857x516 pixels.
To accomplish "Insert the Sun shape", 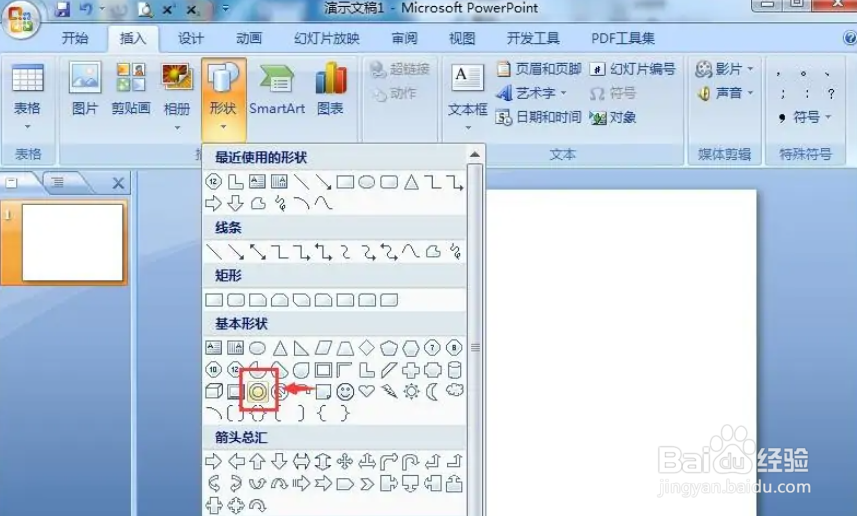I will pos(411,391).
